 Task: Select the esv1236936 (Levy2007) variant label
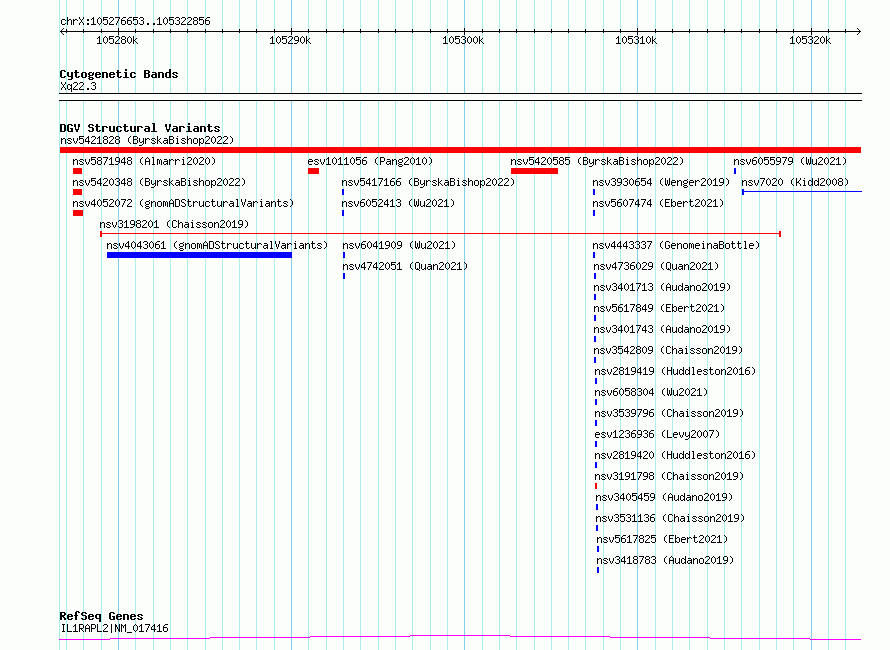657,434
